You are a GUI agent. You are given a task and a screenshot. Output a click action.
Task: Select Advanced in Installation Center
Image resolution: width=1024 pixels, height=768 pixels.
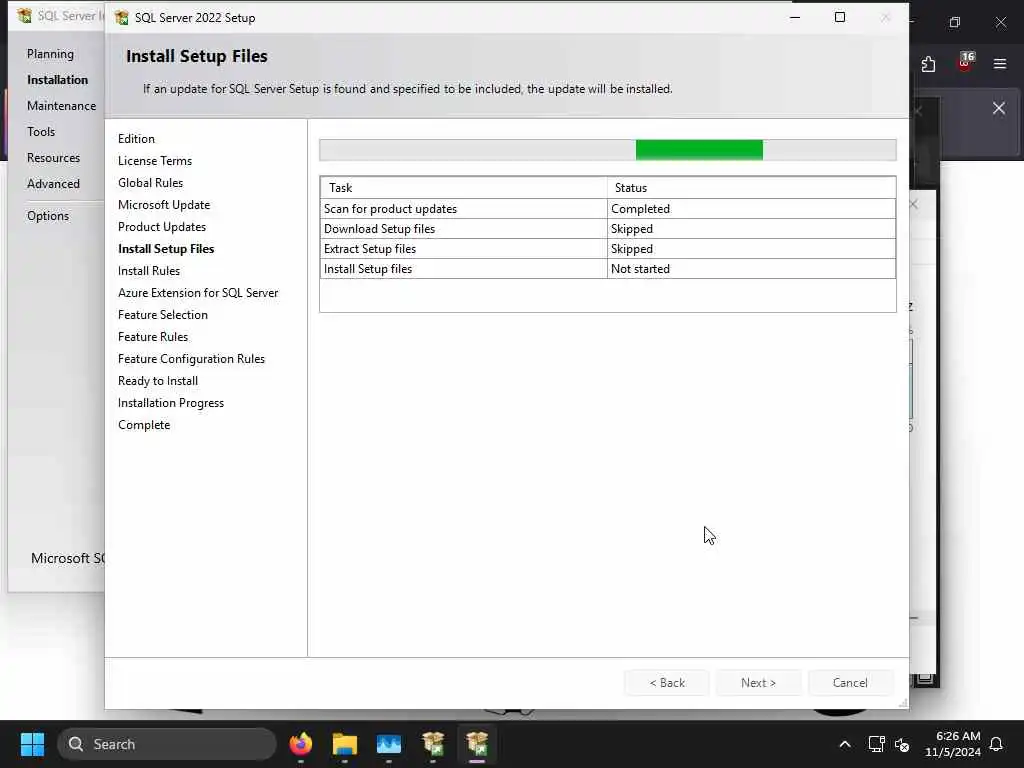(x=54, y=184)
